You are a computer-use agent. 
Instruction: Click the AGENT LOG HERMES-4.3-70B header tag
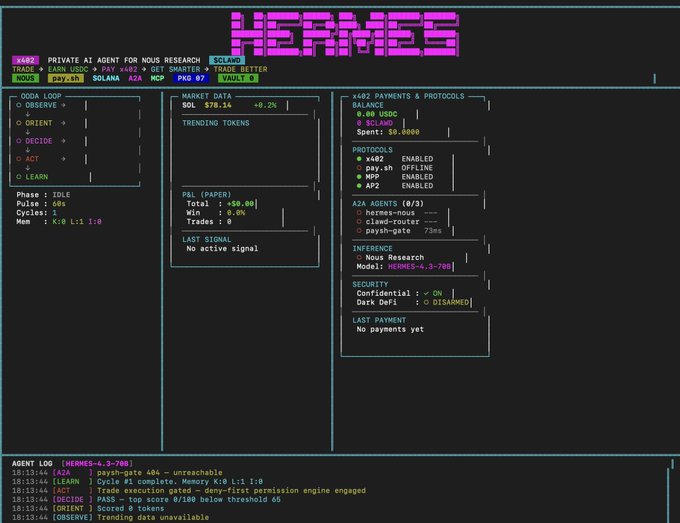pyautogui.click(x=97, y=464)
